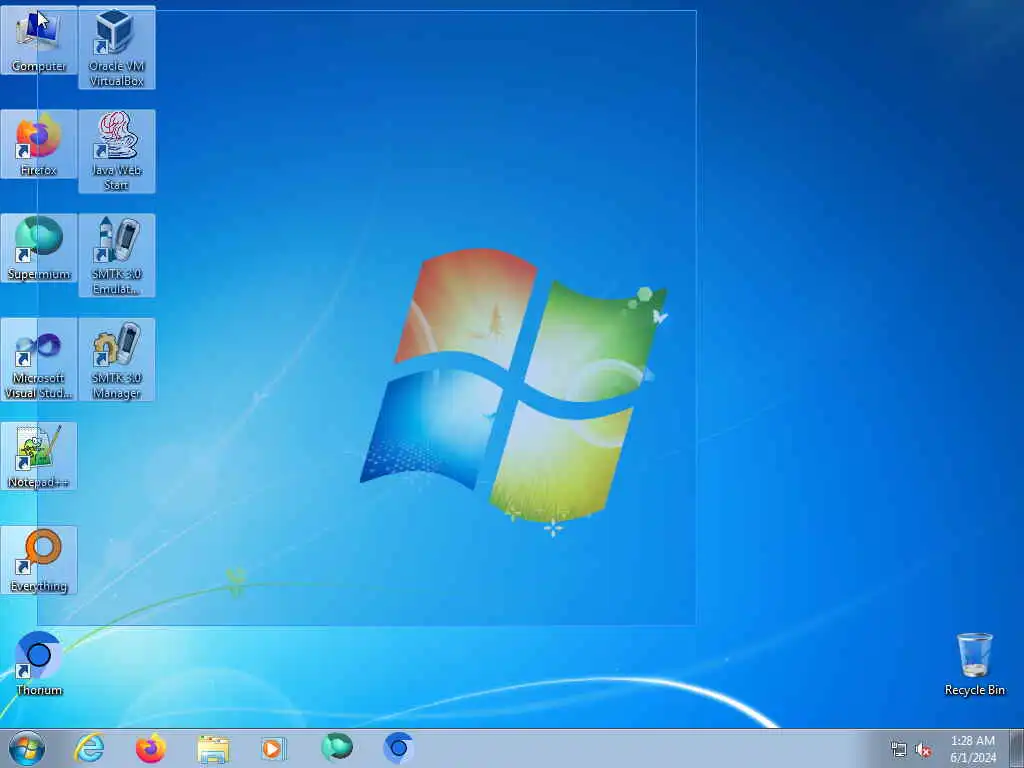Click the Microsoft Visual Studio shortcut
1024x768 pixels.
click(39, 359)
